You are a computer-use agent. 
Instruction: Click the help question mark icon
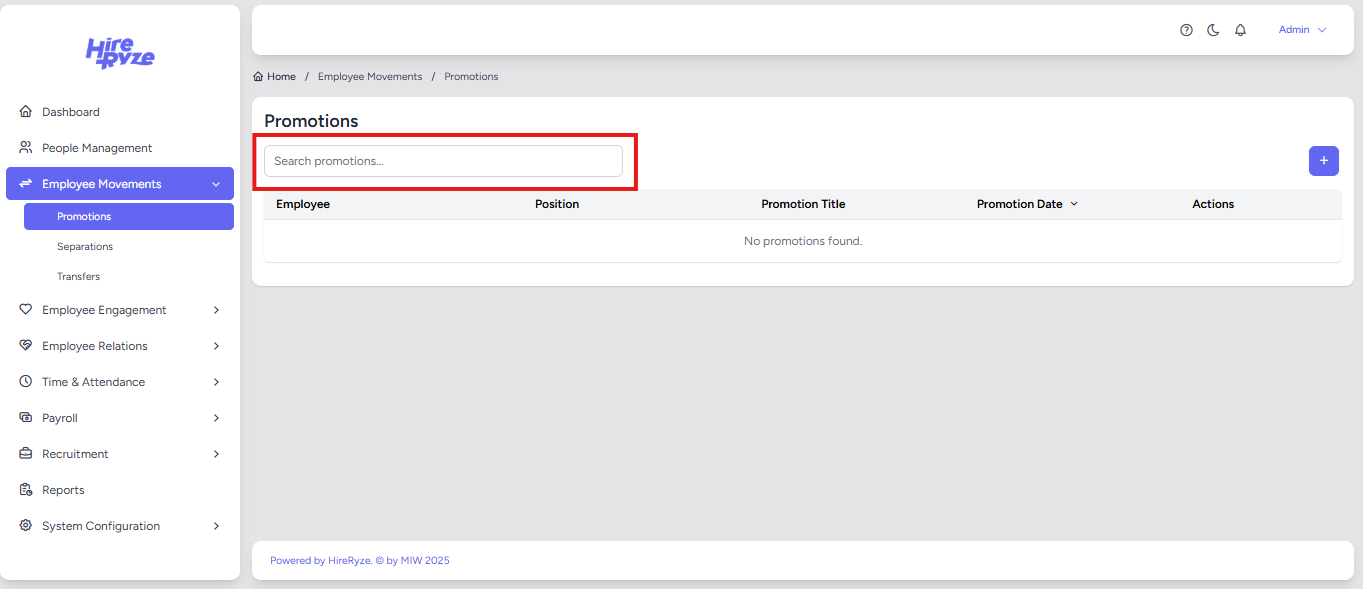coord(1186,30)
